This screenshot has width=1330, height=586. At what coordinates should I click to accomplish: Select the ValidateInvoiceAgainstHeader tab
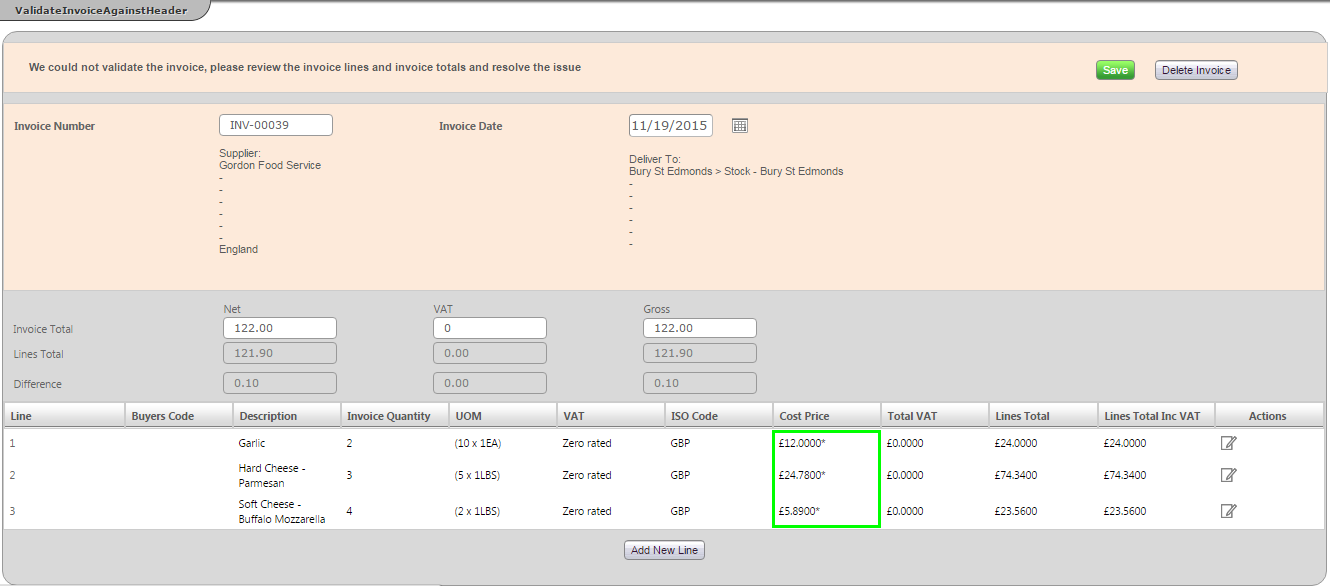tap(101, 9)
